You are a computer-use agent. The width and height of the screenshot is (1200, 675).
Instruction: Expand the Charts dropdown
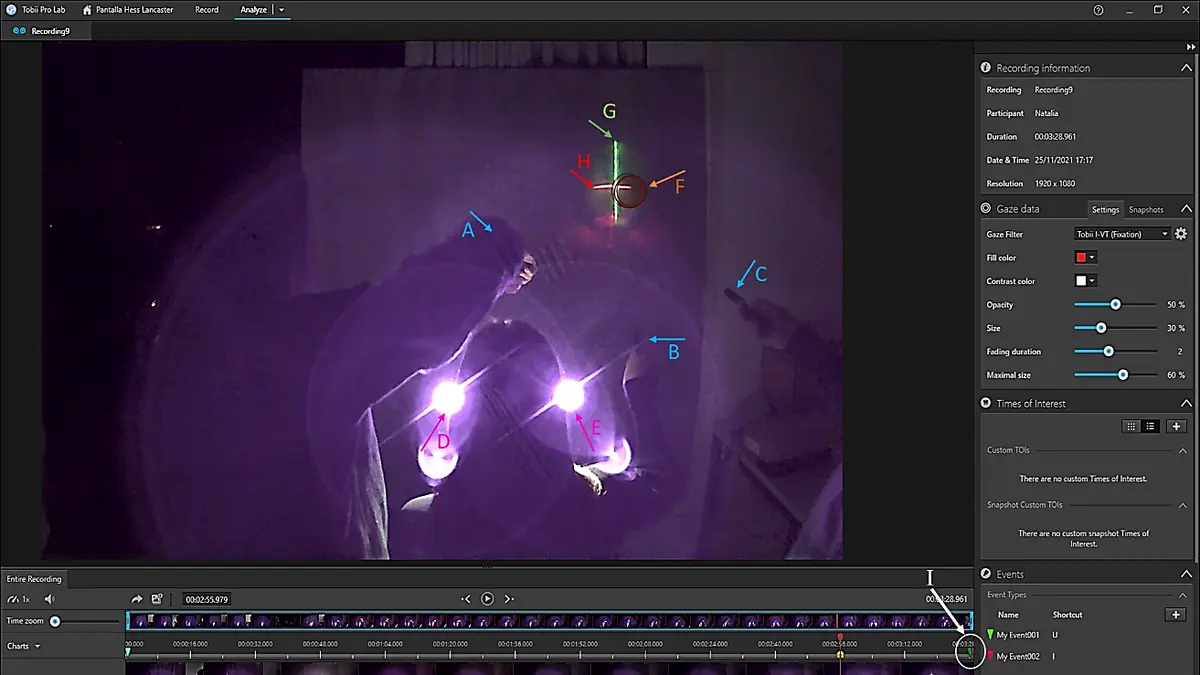(24, 646)
